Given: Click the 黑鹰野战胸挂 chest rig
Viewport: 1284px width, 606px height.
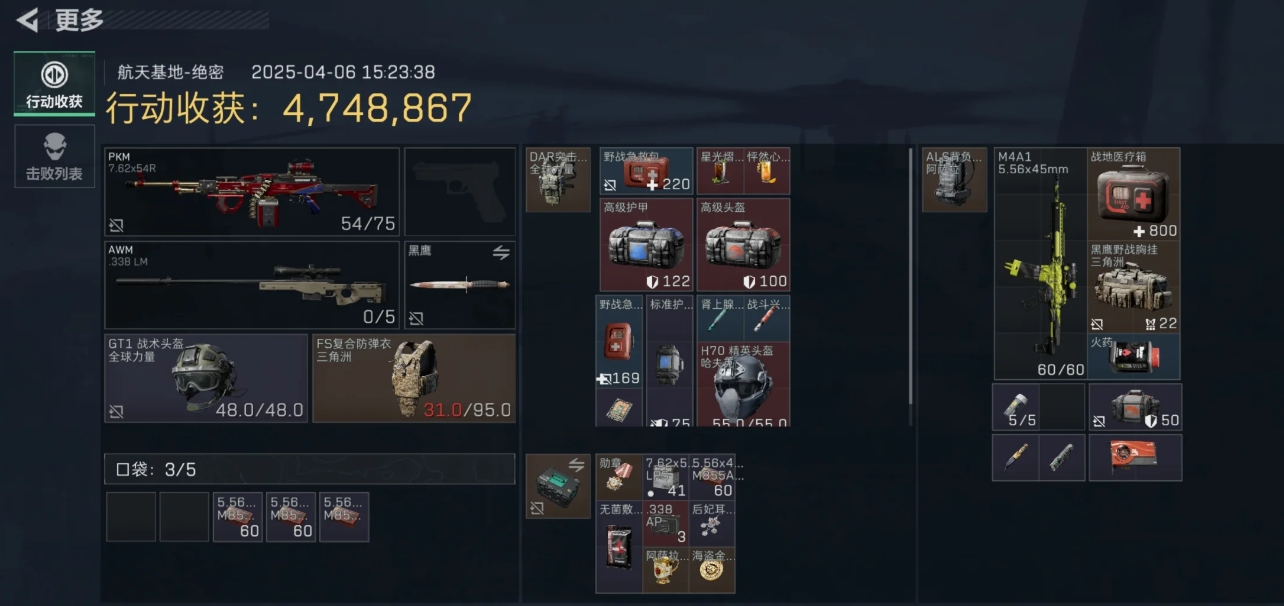Looking at the screenshot, I should (1134, 287).
